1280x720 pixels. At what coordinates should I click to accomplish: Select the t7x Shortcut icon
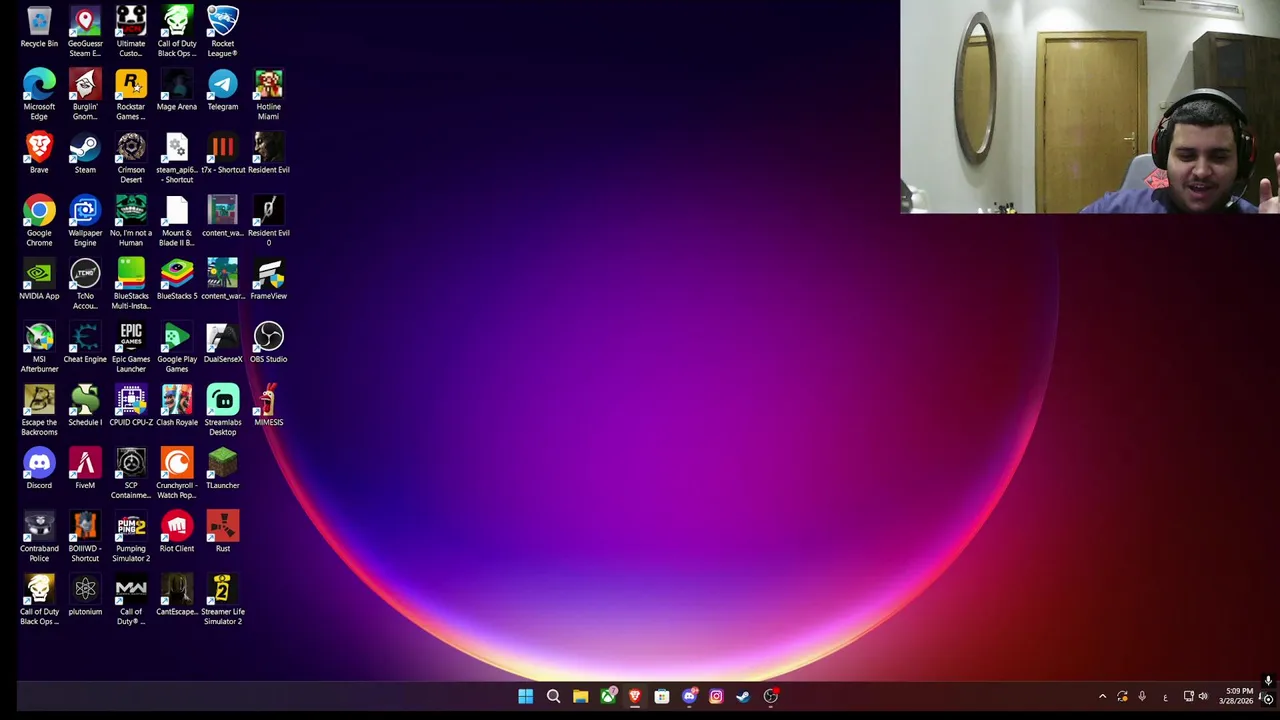click(223, 153)
